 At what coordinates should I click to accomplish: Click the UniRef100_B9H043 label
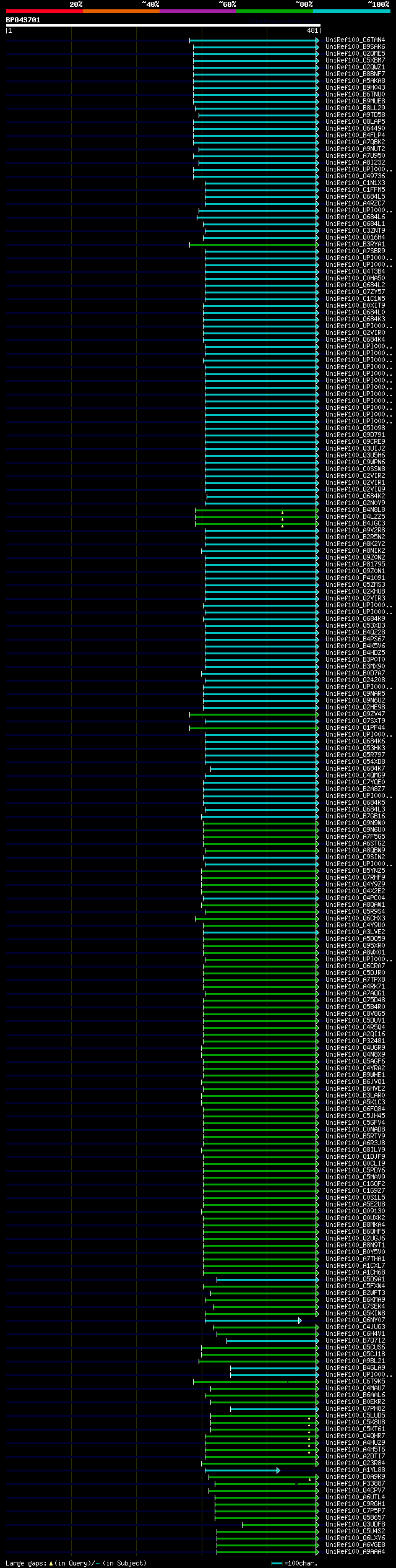coord(355,88)
